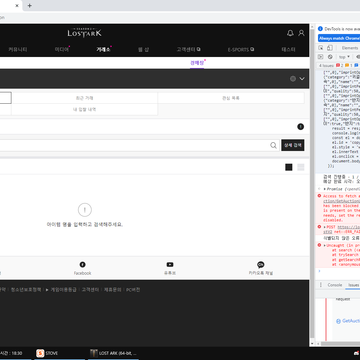Switch to the Console drawer tab
This screenshot has height=360, width=360.
(335, 285)
